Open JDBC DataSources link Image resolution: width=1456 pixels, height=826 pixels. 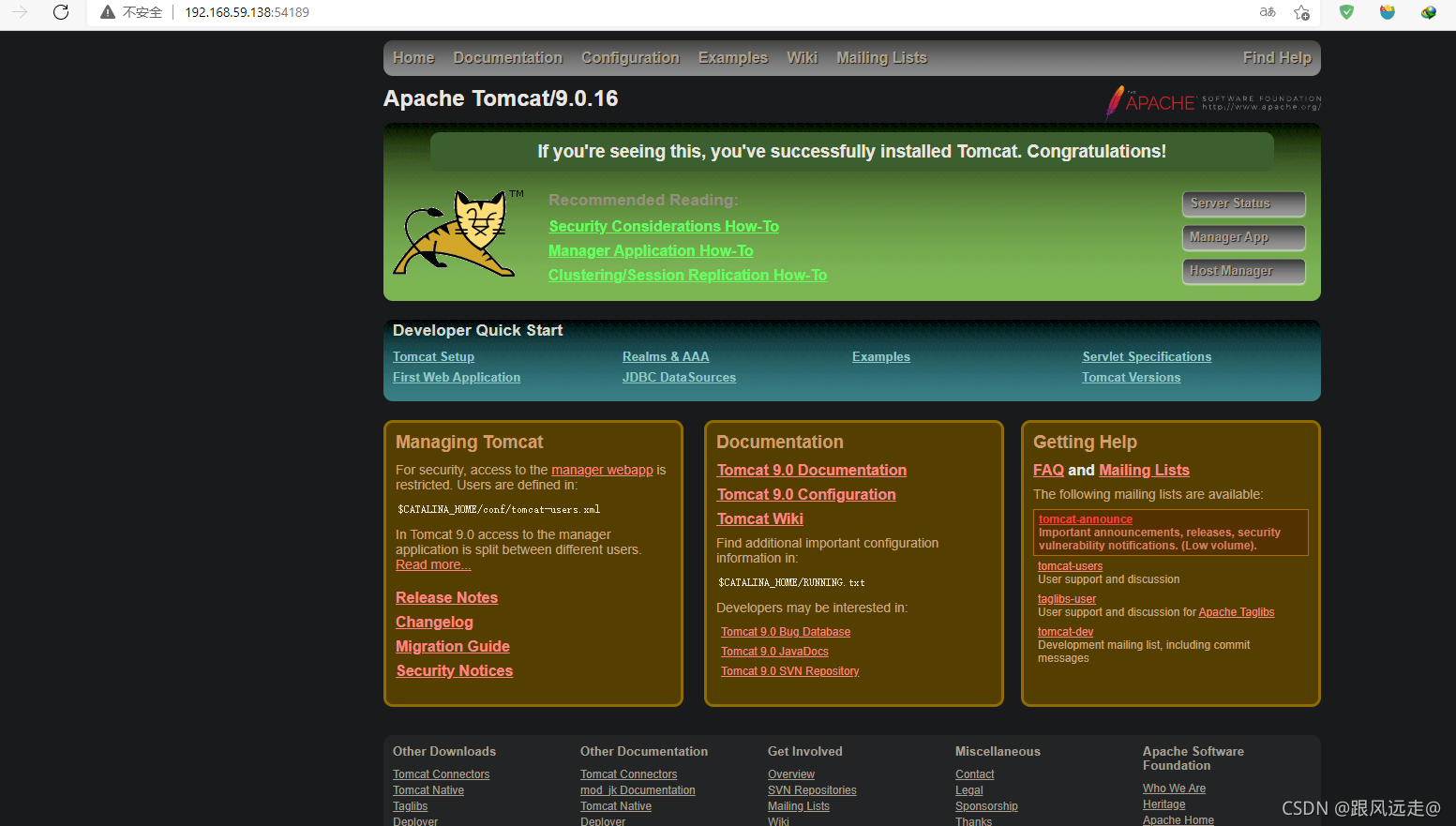tap(679, 377)
